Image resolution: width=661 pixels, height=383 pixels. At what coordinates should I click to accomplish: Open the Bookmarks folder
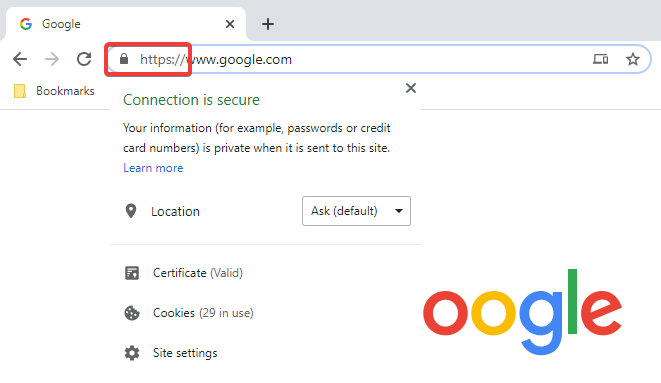pos(54,91)
